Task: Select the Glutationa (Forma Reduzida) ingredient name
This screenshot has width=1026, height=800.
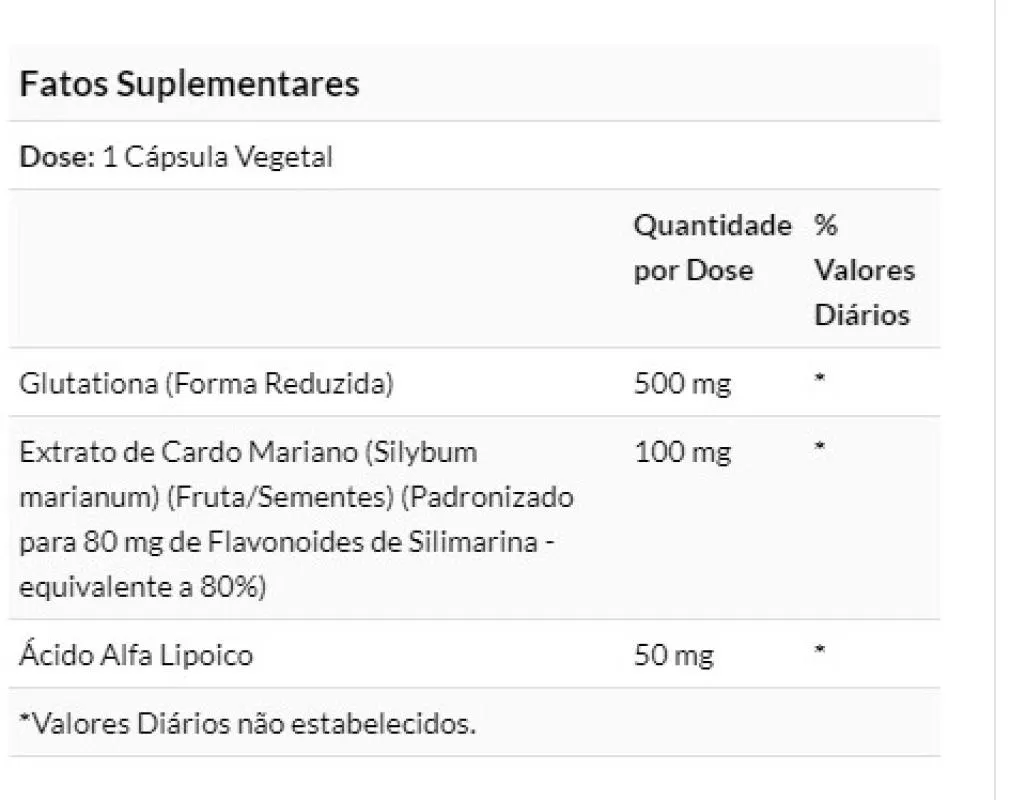Action: point(206,384)
